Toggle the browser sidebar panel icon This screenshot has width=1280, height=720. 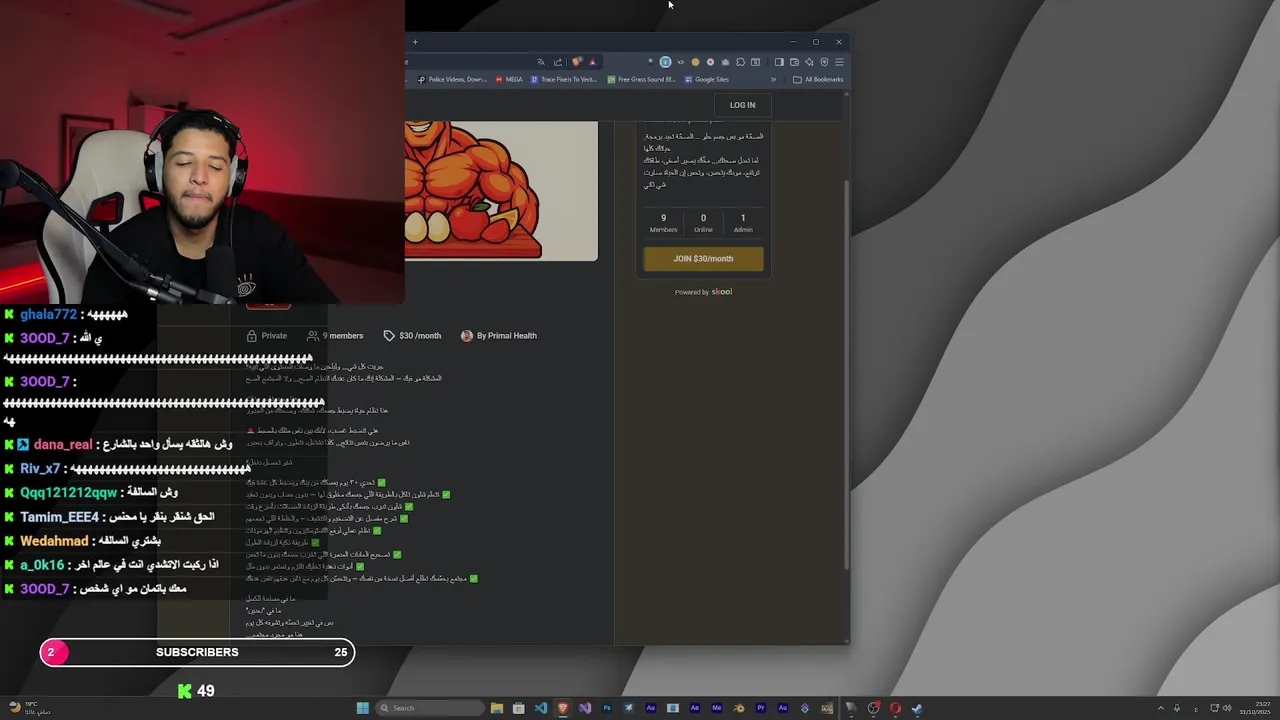pyautogui.click(x=779, y=62)
